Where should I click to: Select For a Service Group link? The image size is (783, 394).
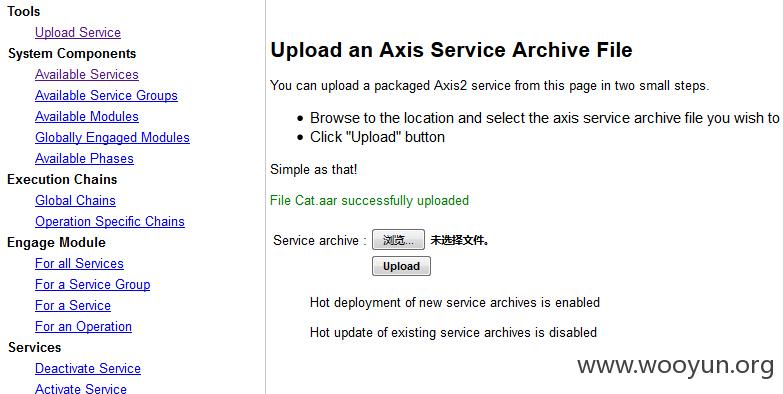tap(92, 284)
